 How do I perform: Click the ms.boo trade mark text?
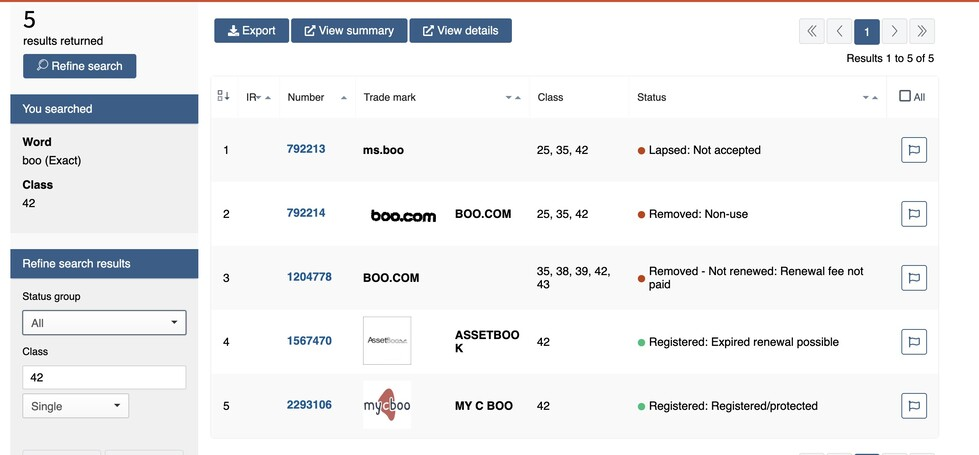coord(383,150)
